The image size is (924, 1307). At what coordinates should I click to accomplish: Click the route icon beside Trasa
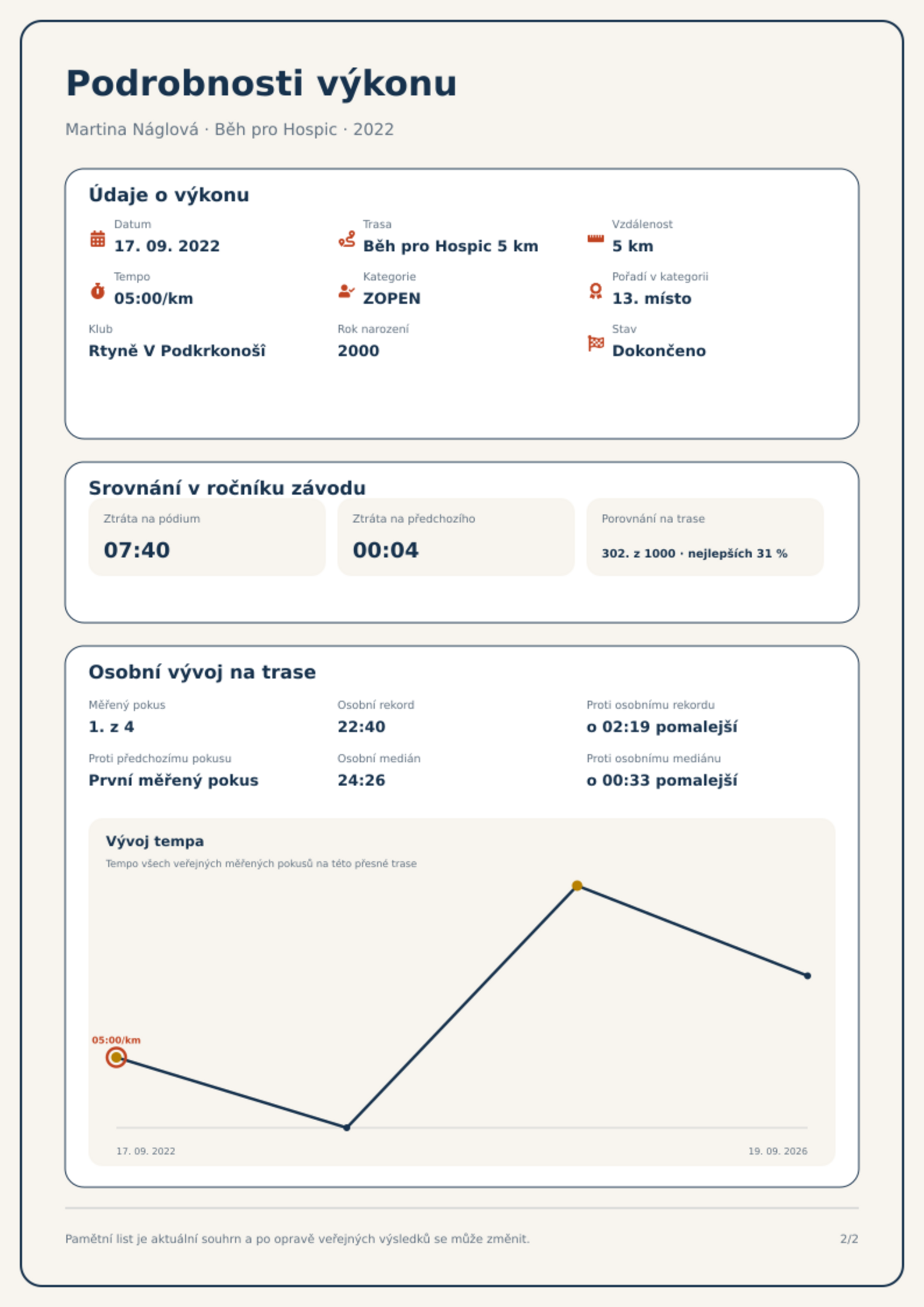click(x=347, y=239)
